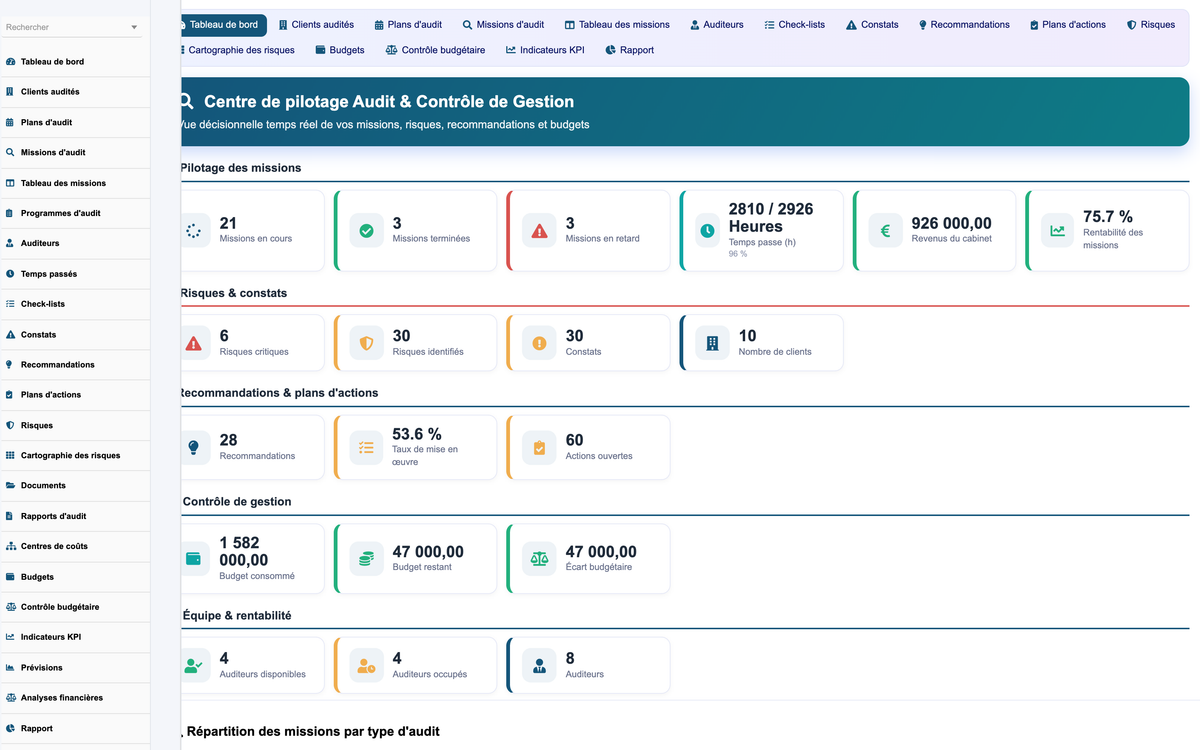Screen dimensions: 1200x750
Task: Click the Actions ouvertes clipboard icon
Action: coord(540,448)
